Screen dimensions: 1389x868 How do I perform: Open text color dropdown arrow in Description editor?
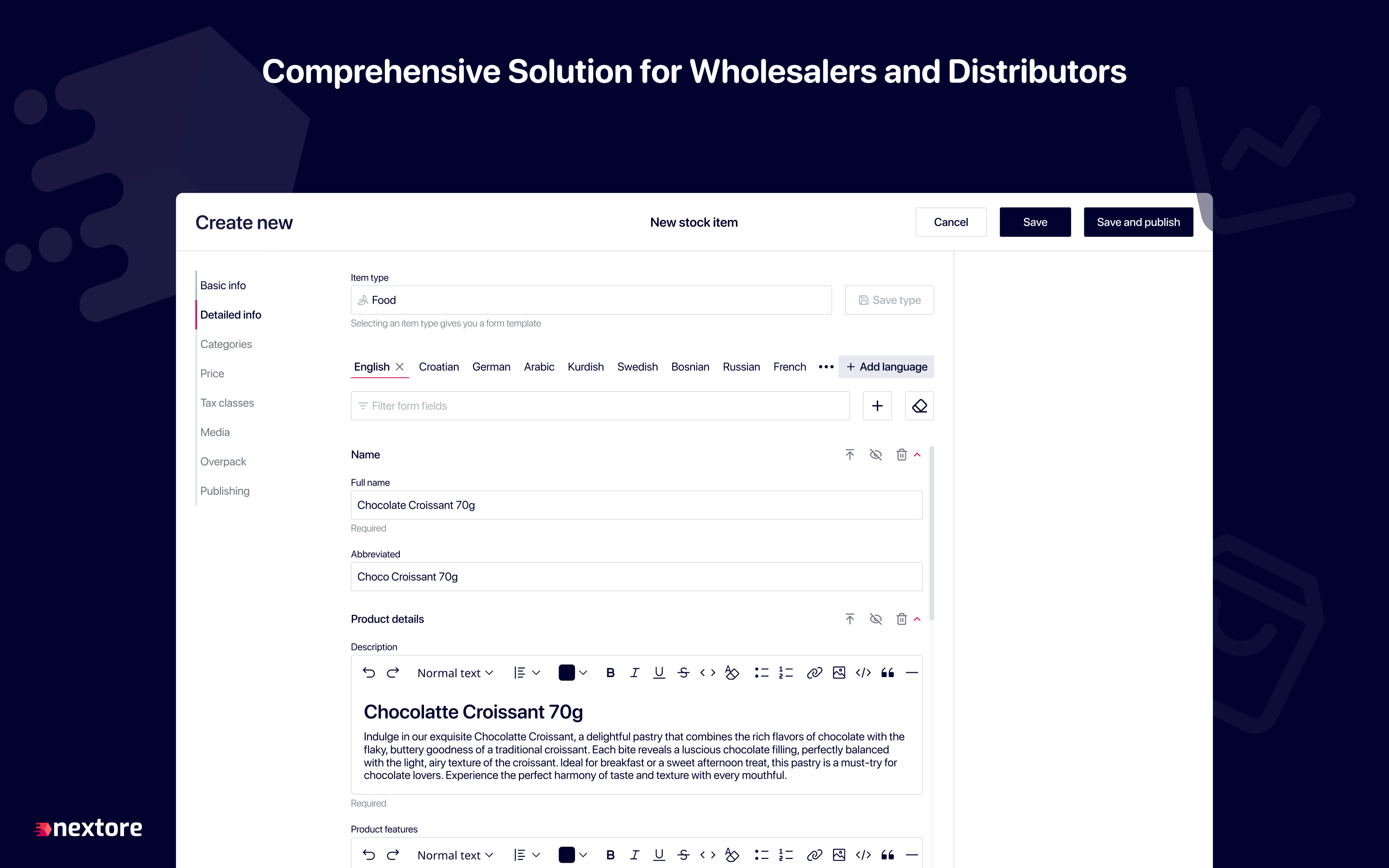point(583,673)
